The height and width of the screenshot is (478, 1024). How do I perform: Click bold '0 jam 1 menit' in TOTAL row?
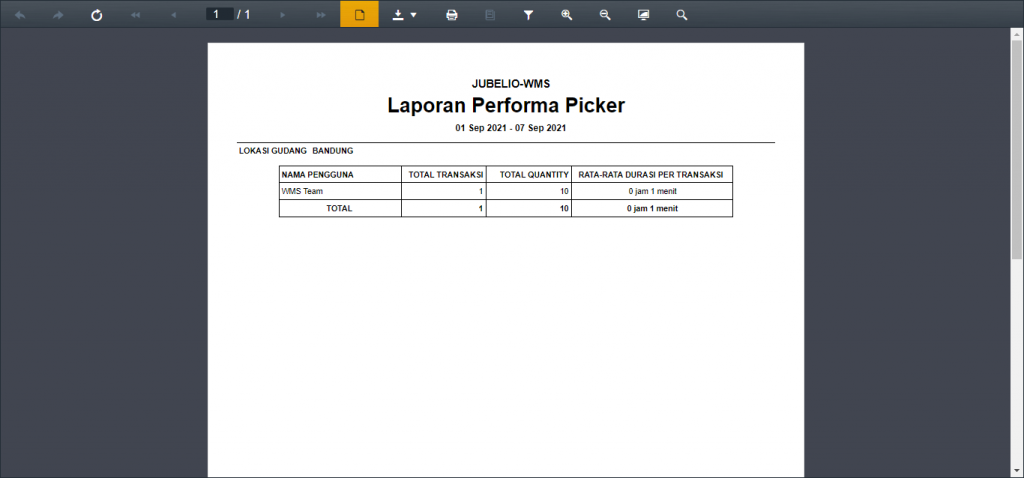(652, 208)
